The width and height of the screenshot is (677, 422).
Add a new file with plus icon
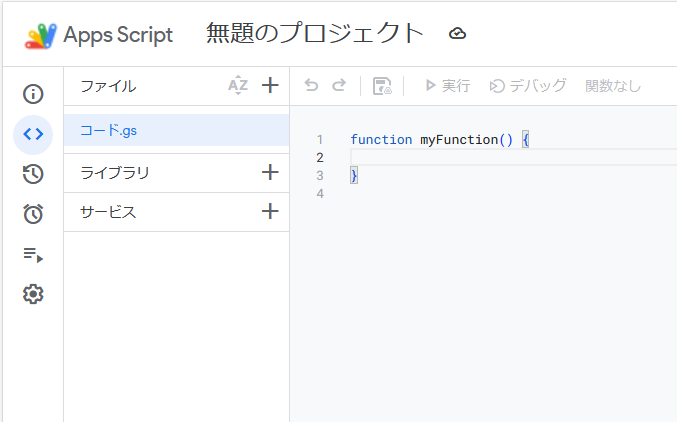coord(269,86)
